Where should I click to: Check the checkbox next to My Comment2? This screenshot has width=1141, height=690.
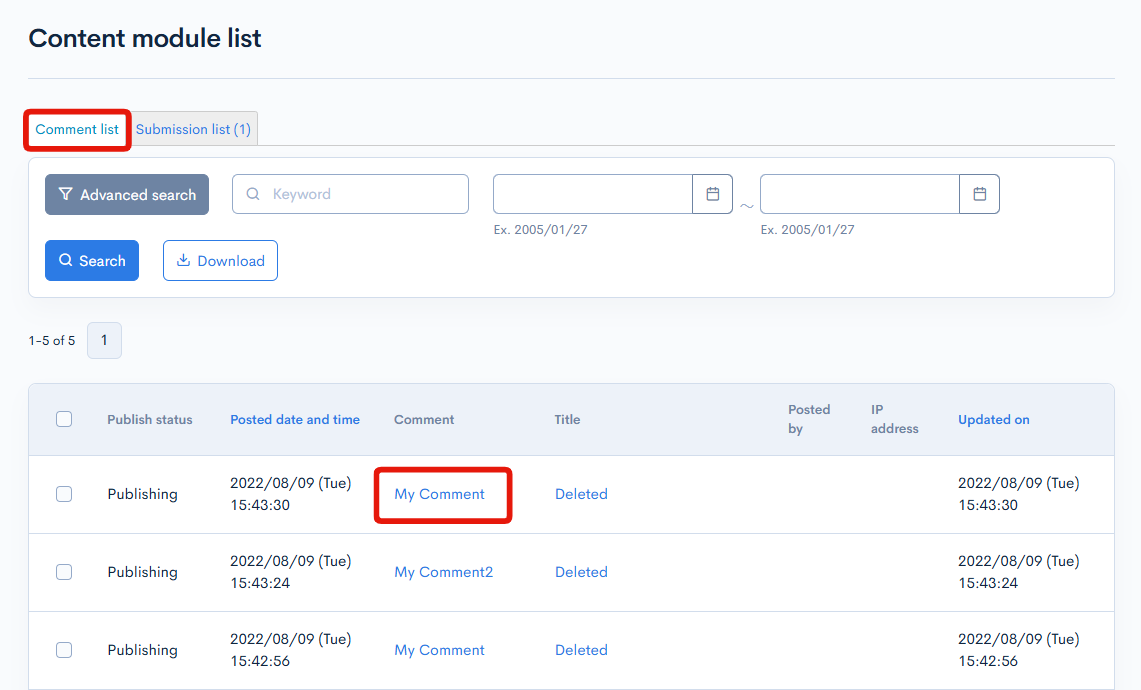click(x=64, y=572)
